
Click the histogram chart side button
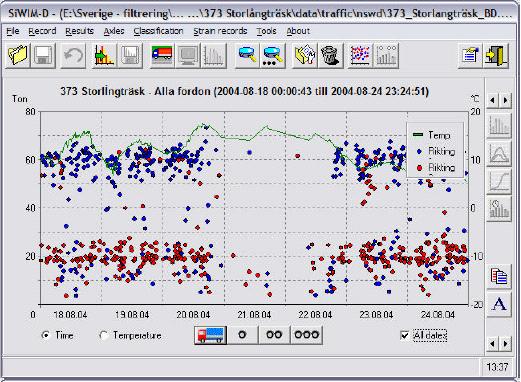tap(499, 126)
